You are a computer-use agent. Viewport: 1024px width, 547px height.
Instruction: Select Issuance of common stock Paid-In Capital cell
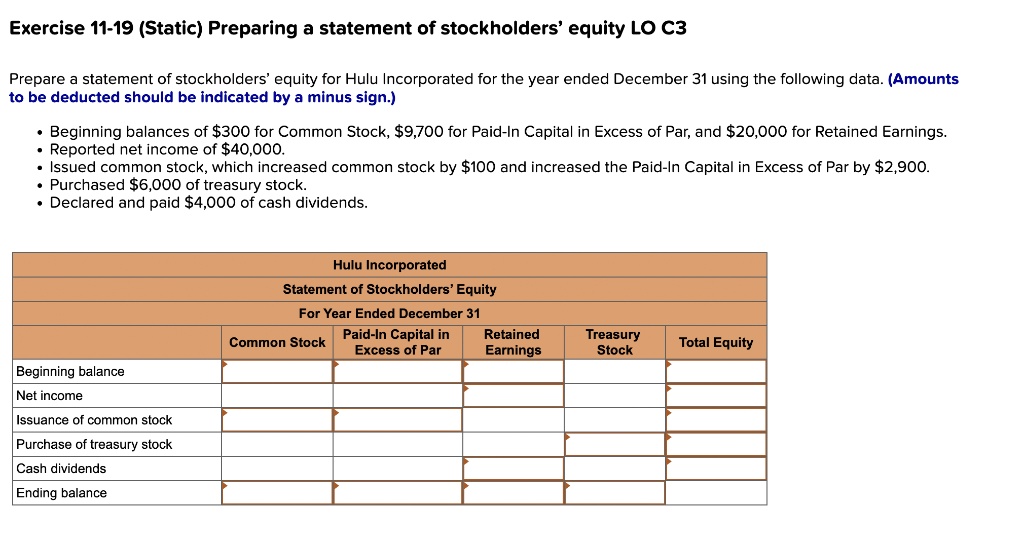pyautogui.click(x=397, y=420)
